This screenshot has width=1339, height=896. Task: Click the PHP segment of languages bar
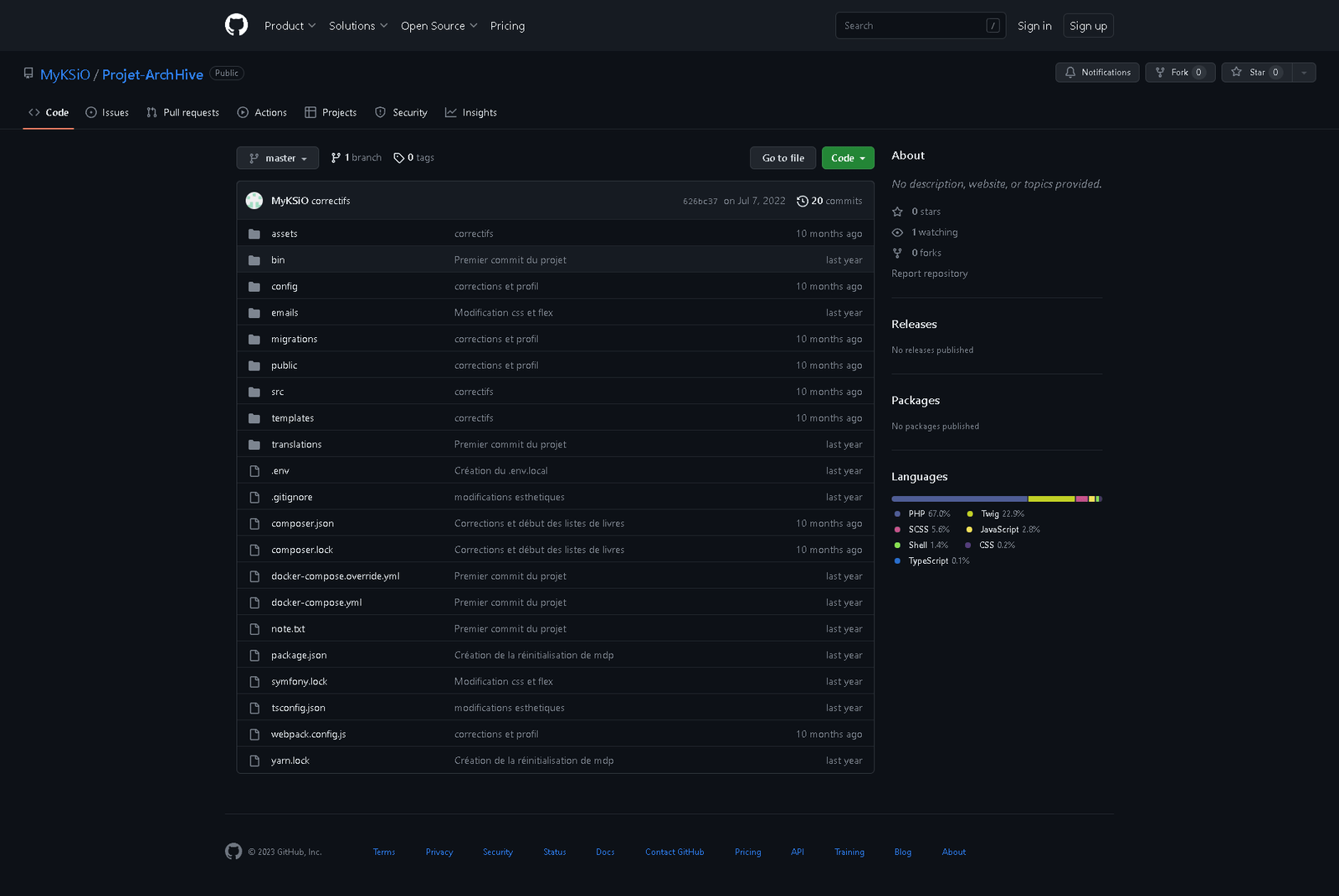tap(959, 499)
